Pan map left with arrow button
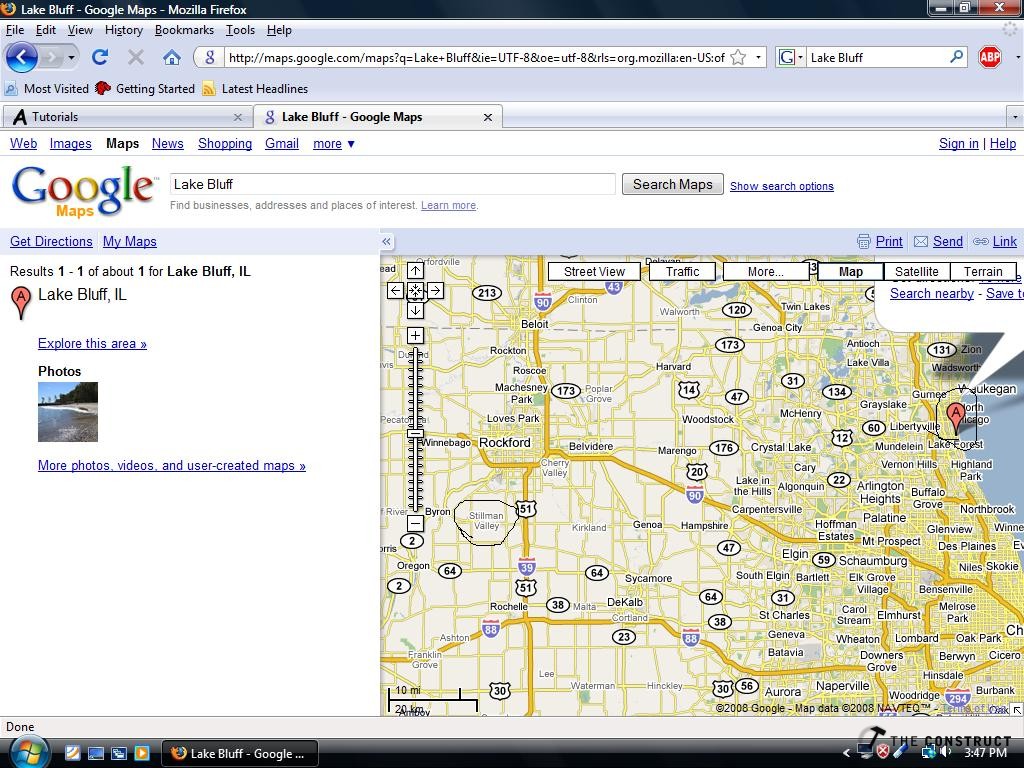 click(395, 291)
